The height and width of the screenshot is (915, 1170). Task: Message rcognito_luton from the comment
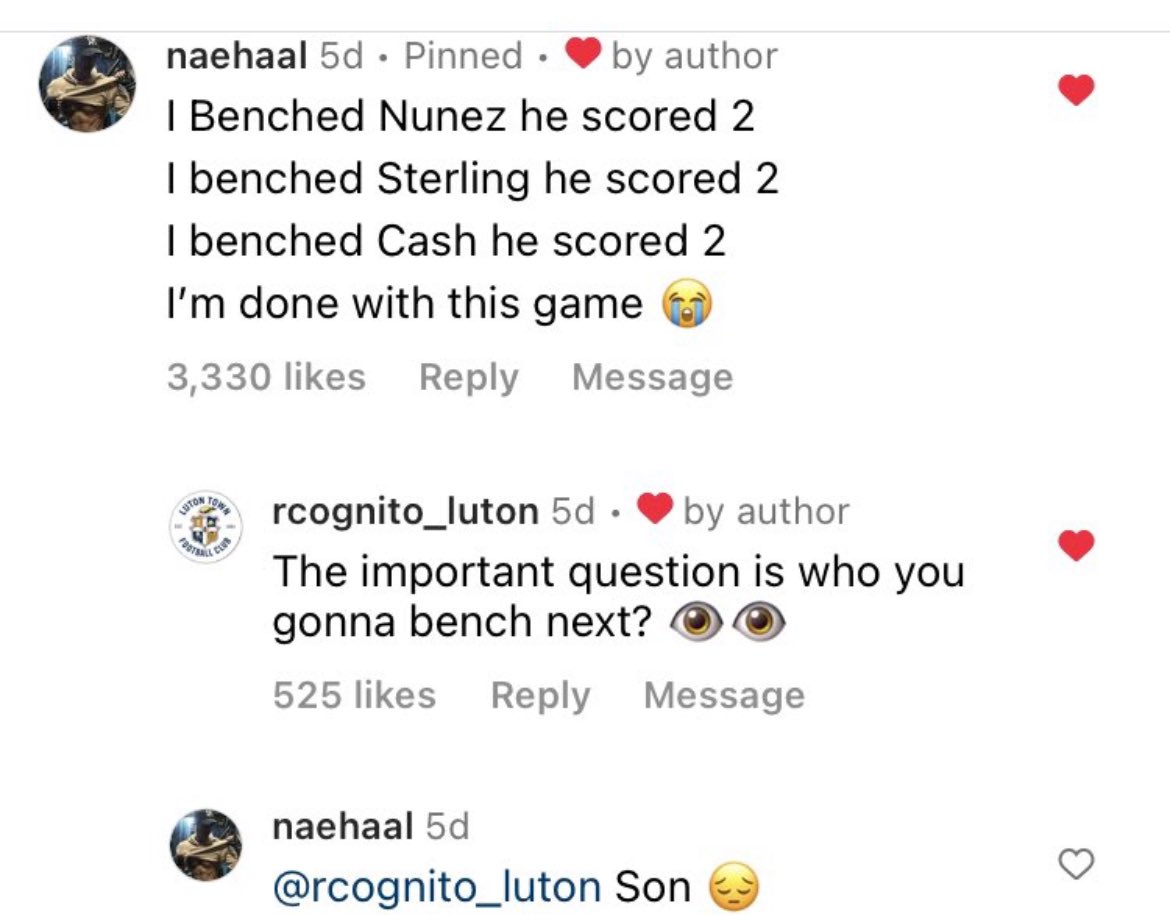pos(724,696)
